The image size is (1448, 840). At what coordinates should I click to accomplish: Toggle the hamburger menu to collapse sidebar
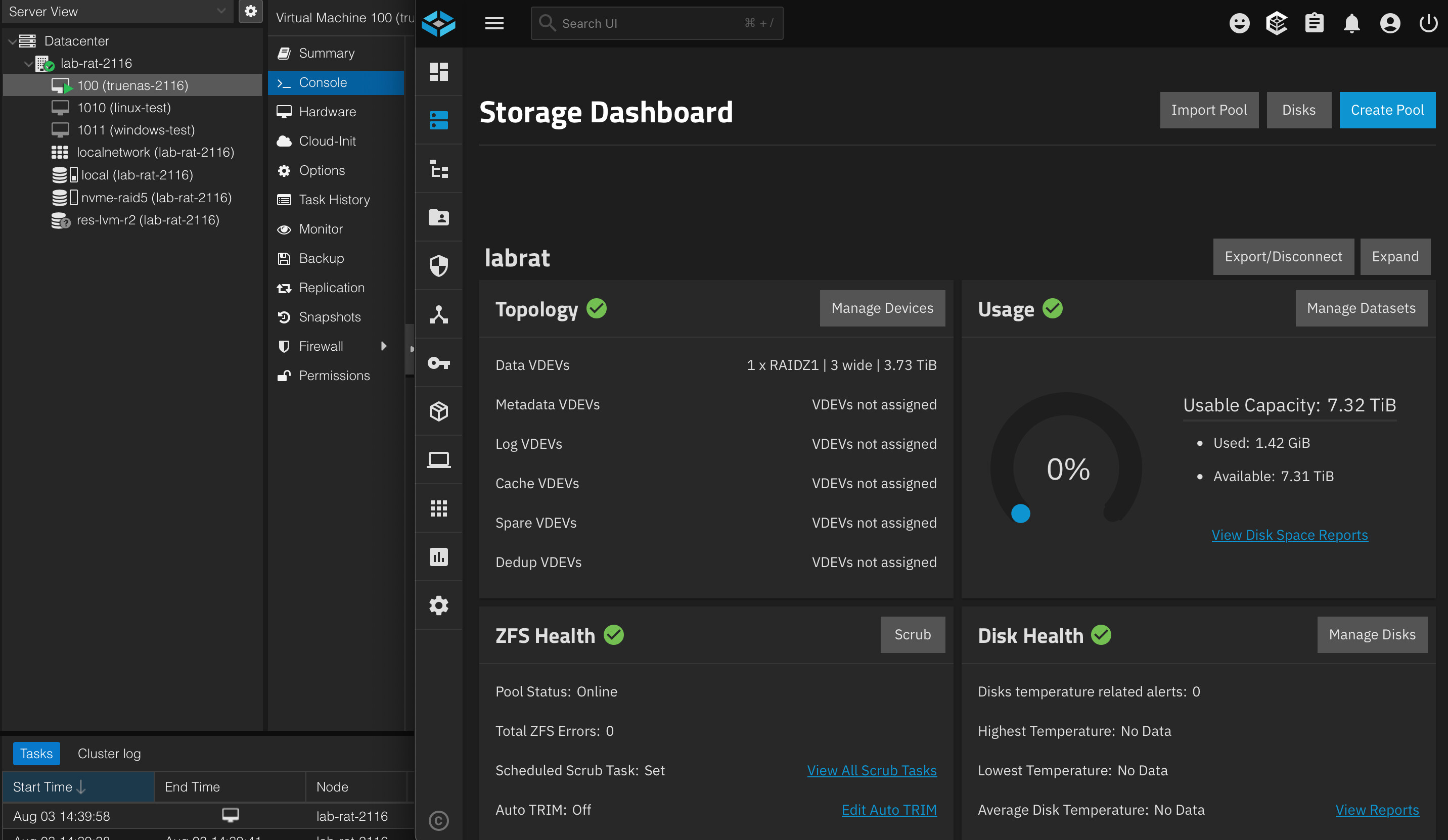coord(494,24)
